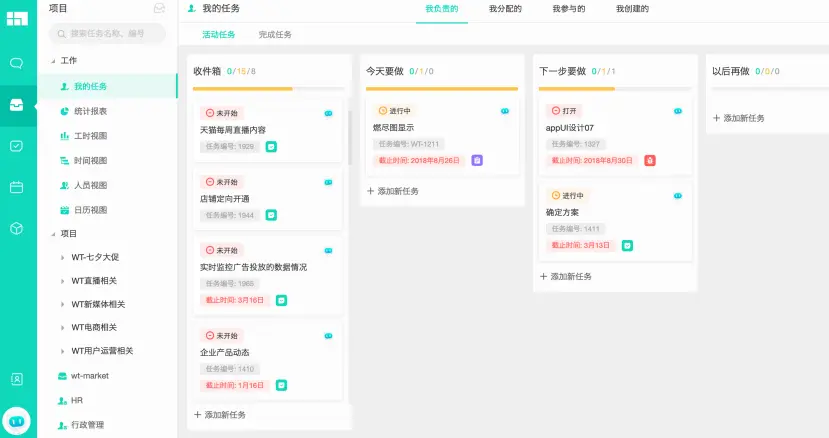
Task: Expand the WT新媒体相关 project
Action: pos(62,304)
